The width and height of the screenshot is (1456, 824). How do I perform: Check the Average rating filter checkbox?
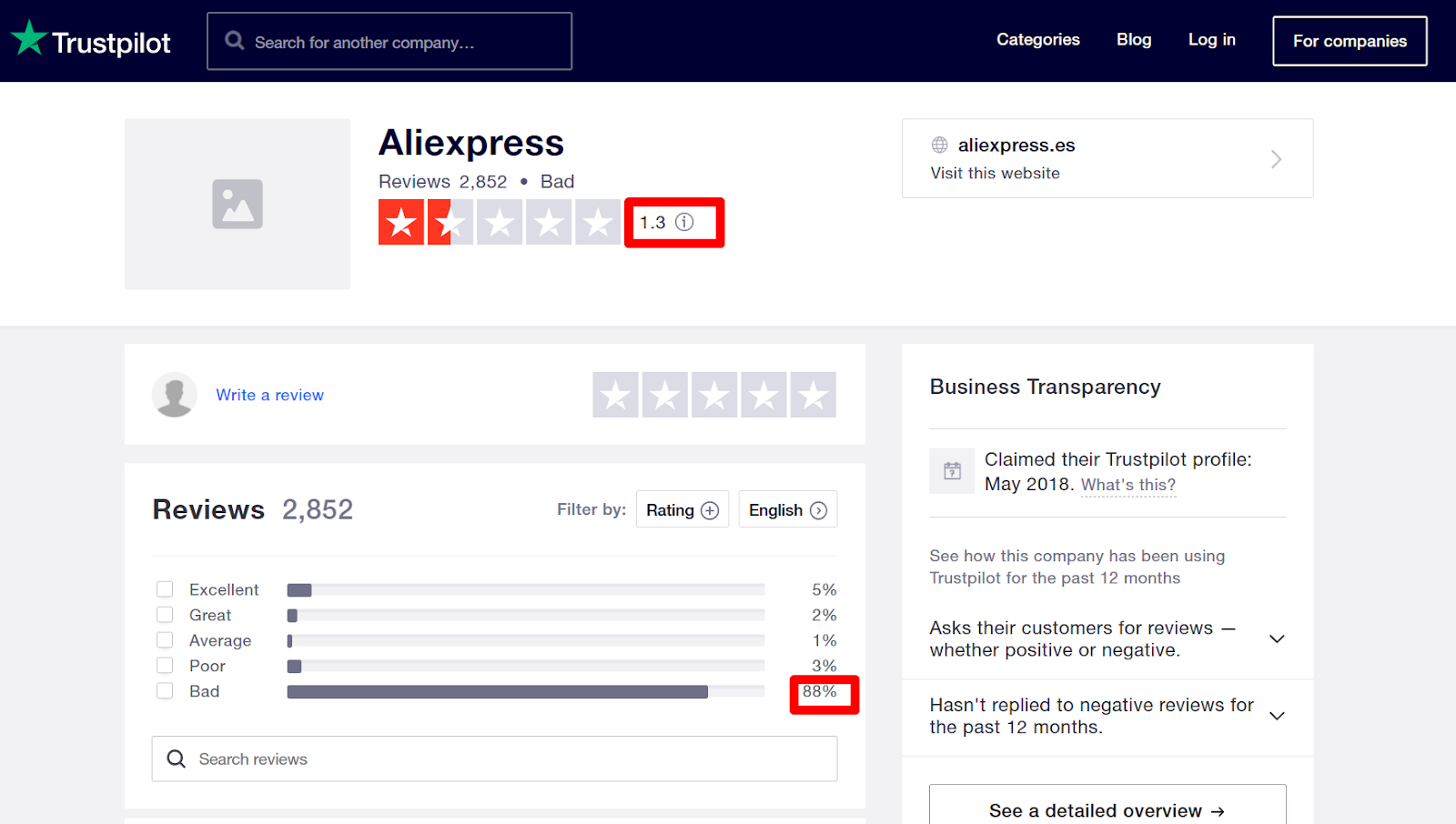click(165, 640)
